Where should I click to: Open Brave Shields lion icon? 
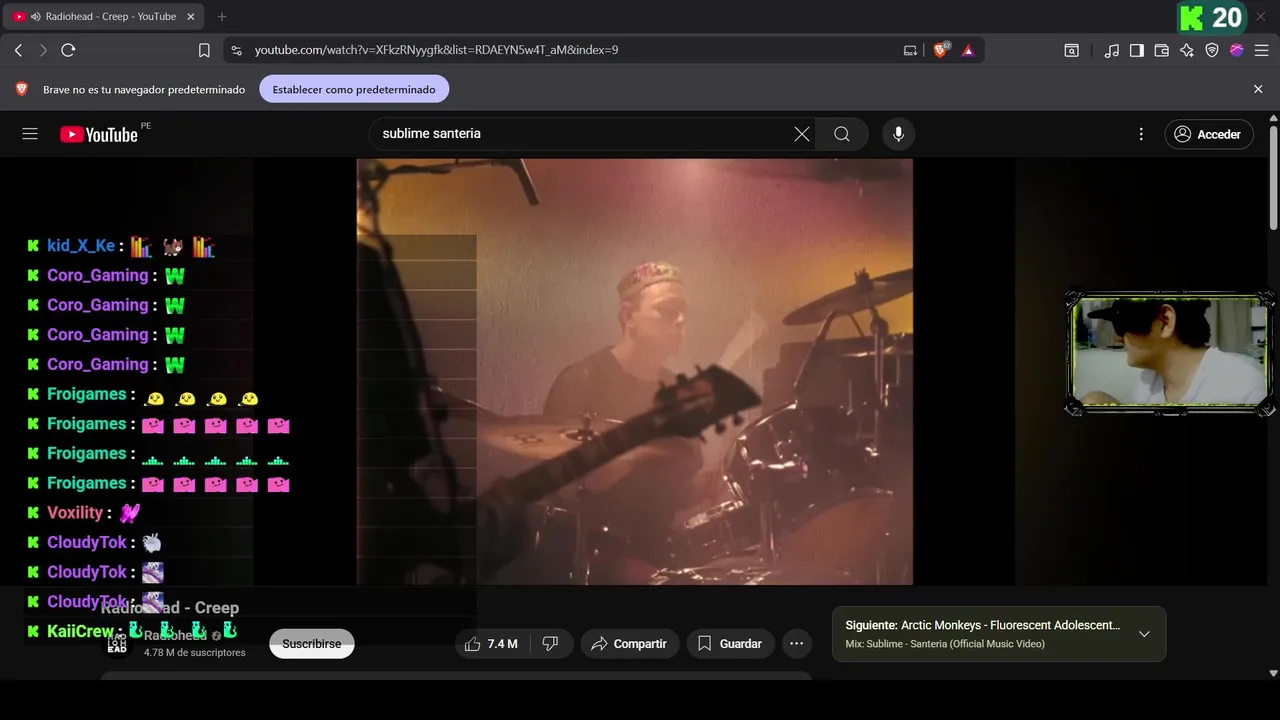[941, 50]
